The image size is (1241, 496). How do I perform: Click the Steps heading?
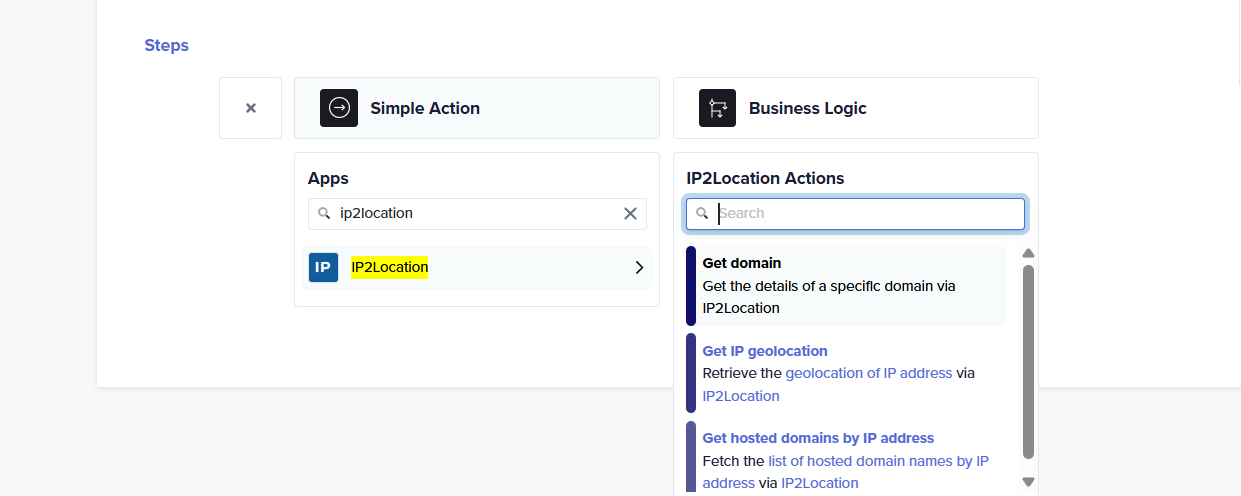click(x=166, y=45)
